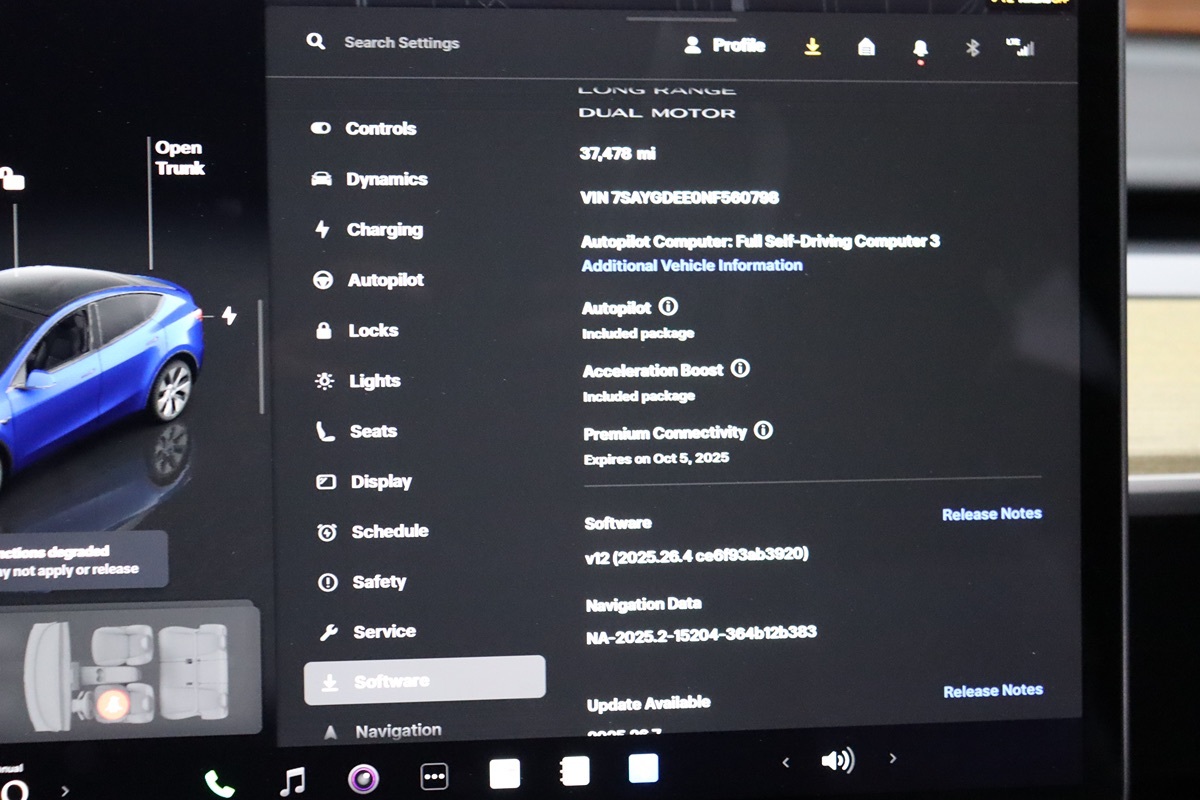Decrease volume with left chevron

pos(785,762)
